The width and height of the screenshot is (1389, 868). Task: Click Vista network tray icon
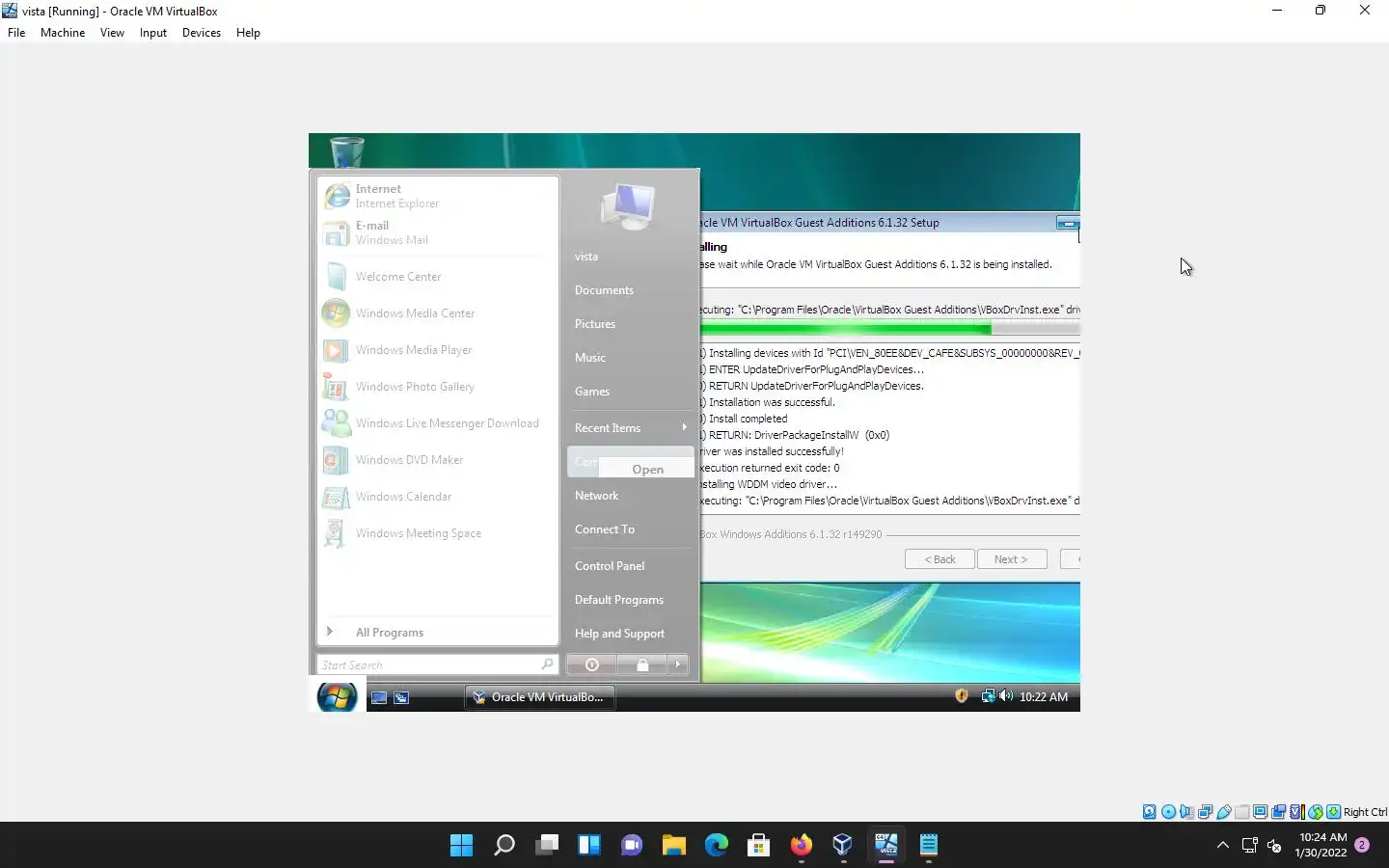(988, 696)
